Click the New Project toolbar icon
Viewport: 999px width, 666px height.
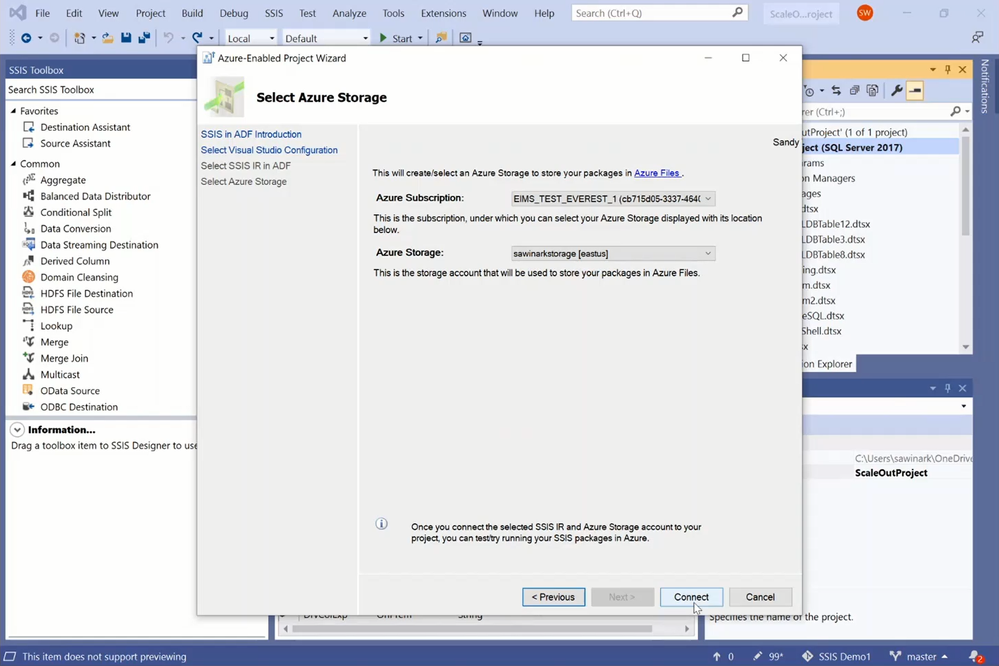click(80, 38)
